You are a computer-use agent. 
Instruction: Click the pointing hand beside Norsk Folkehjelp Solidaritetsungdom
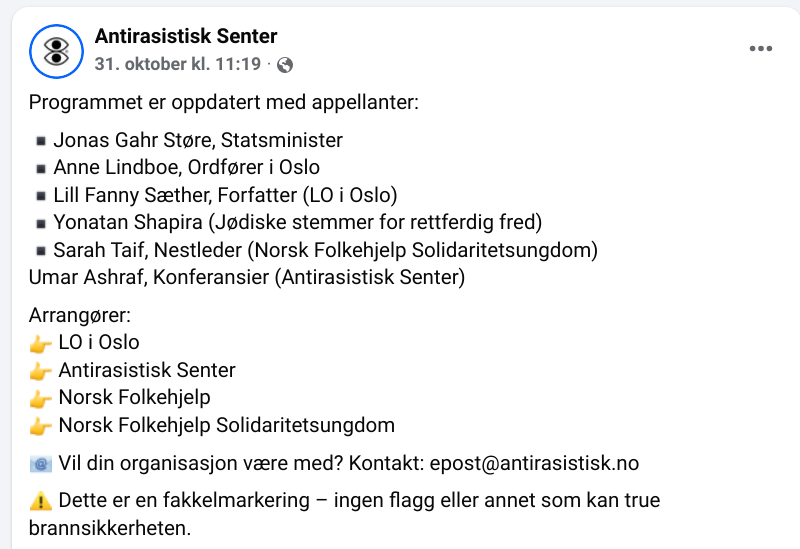[x=40, y=426]
